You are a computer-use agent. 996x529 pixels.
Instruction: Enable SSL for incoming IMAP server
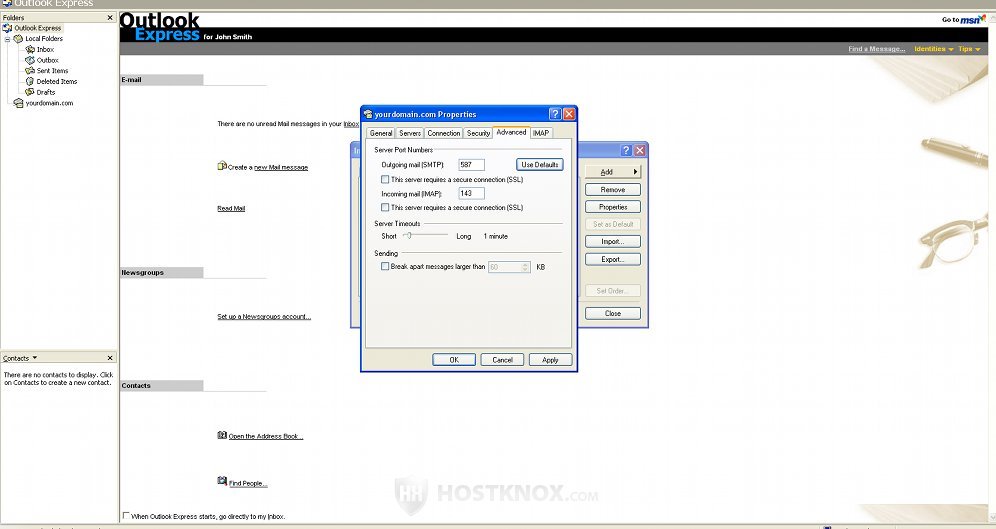[x=385, y=208]
